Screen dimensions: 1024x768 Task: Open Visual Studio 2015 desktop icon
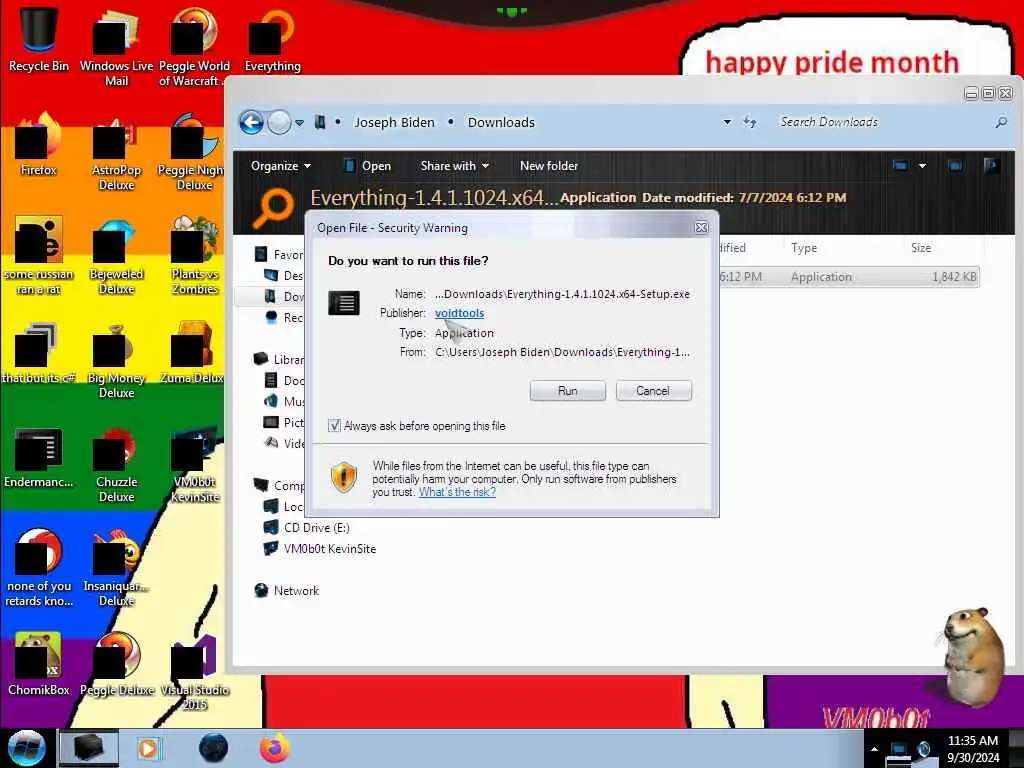pos(194,673)
